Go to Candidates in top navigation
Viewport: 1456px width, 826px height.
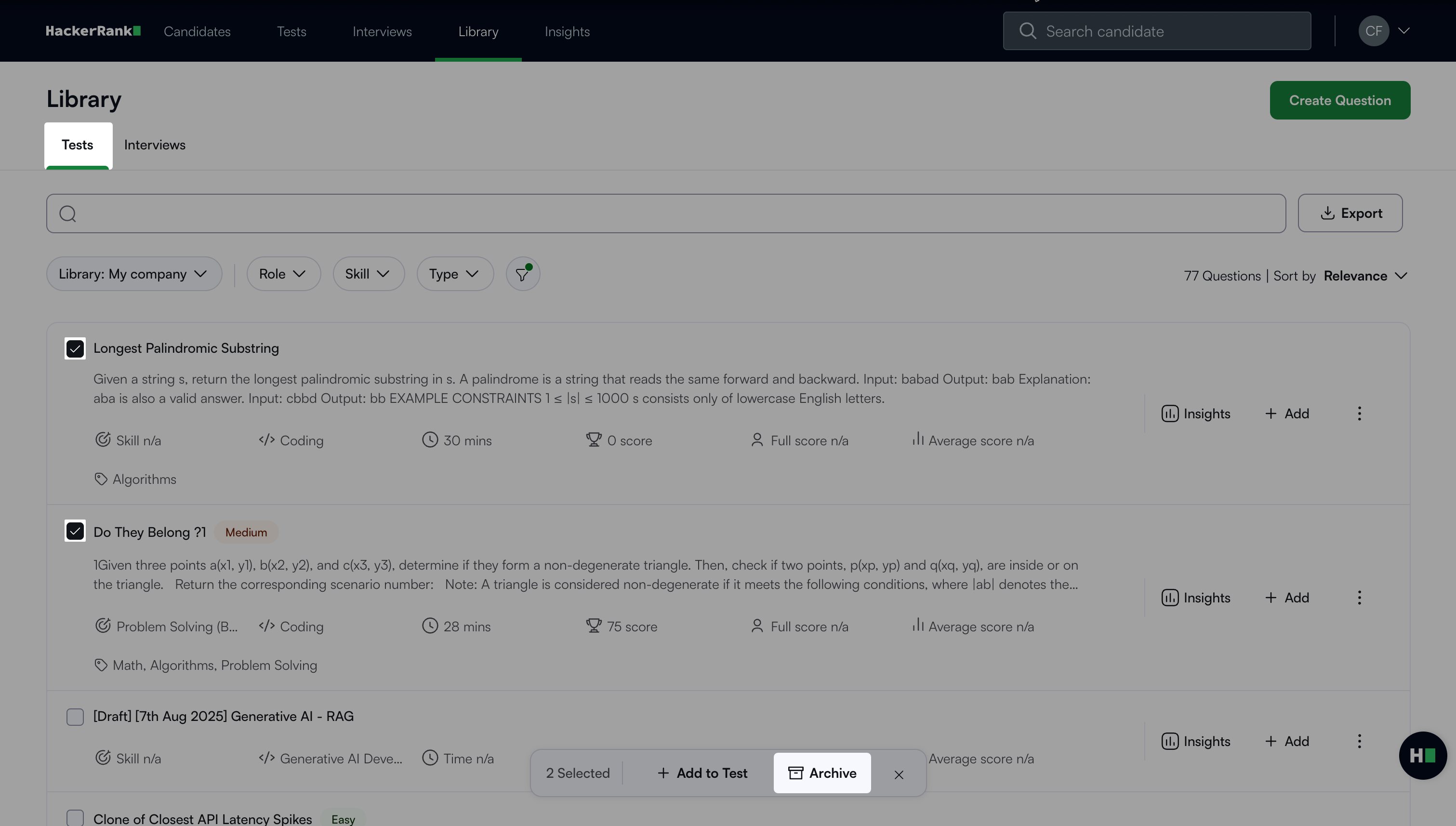197,32
